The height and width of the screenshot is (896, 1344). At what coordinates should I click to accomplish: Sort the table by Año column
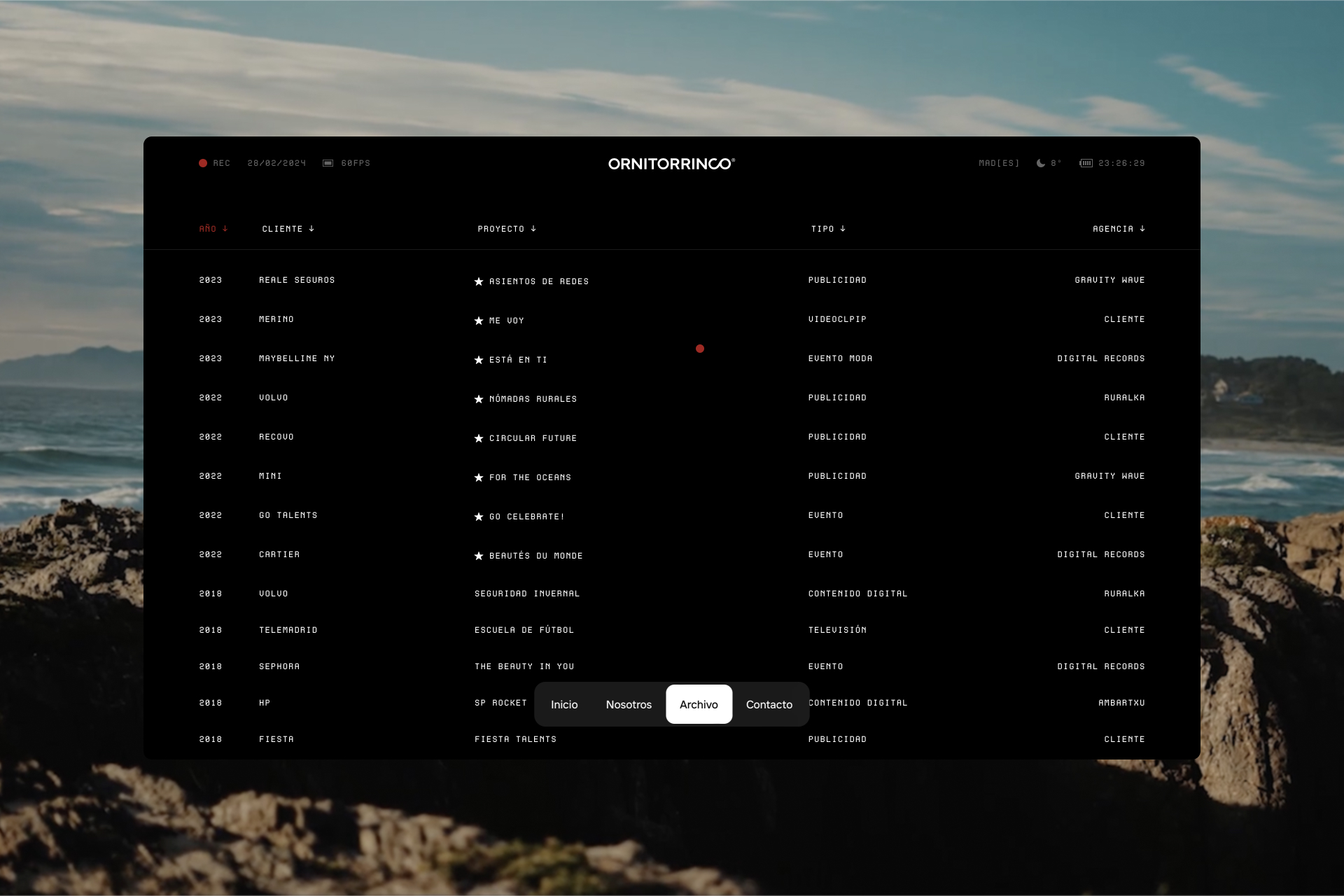click(x=213, y=229)
